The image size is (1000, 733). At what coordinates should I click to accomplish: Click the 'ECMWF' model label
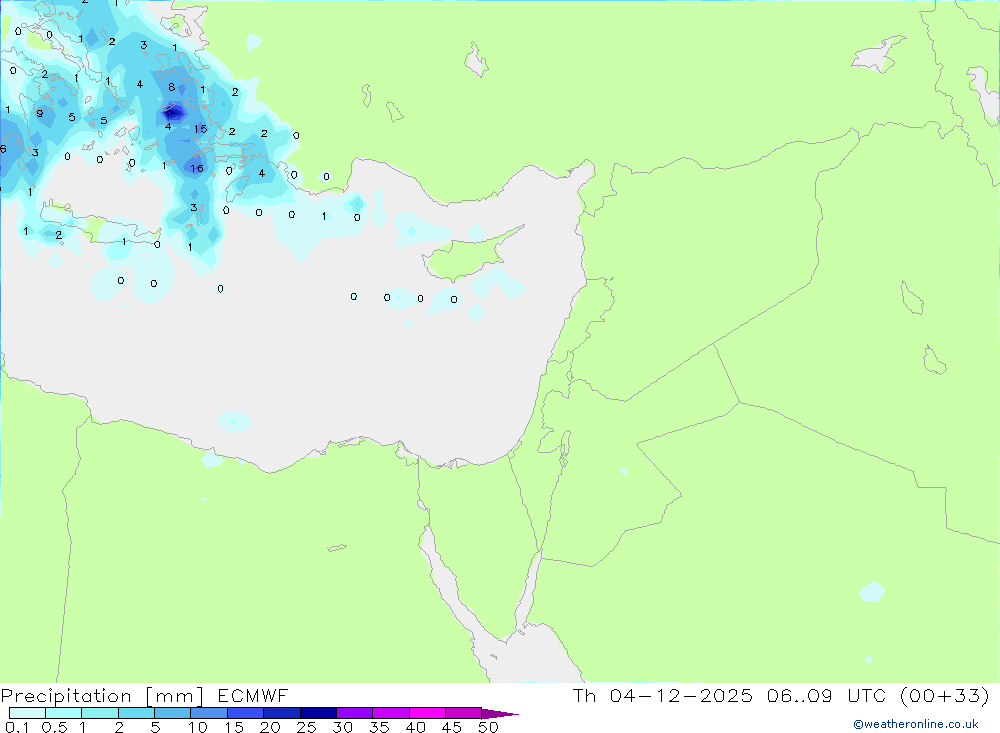pos(253,695)
